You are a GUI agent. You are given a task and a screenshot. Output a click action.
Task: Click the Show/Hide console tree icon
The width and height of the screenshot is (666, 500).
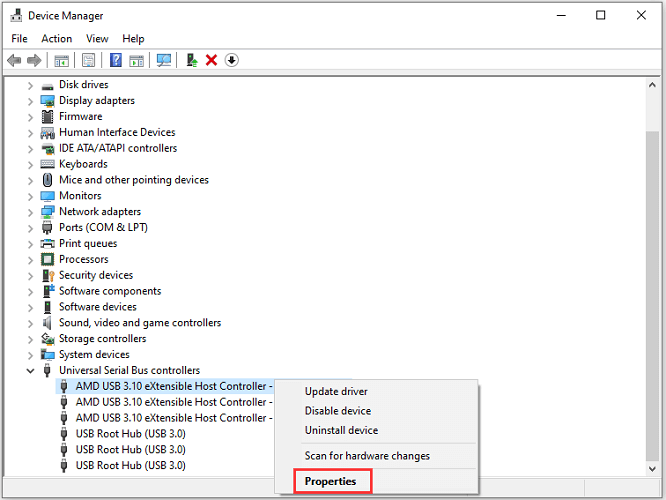(x=61, y=60)
